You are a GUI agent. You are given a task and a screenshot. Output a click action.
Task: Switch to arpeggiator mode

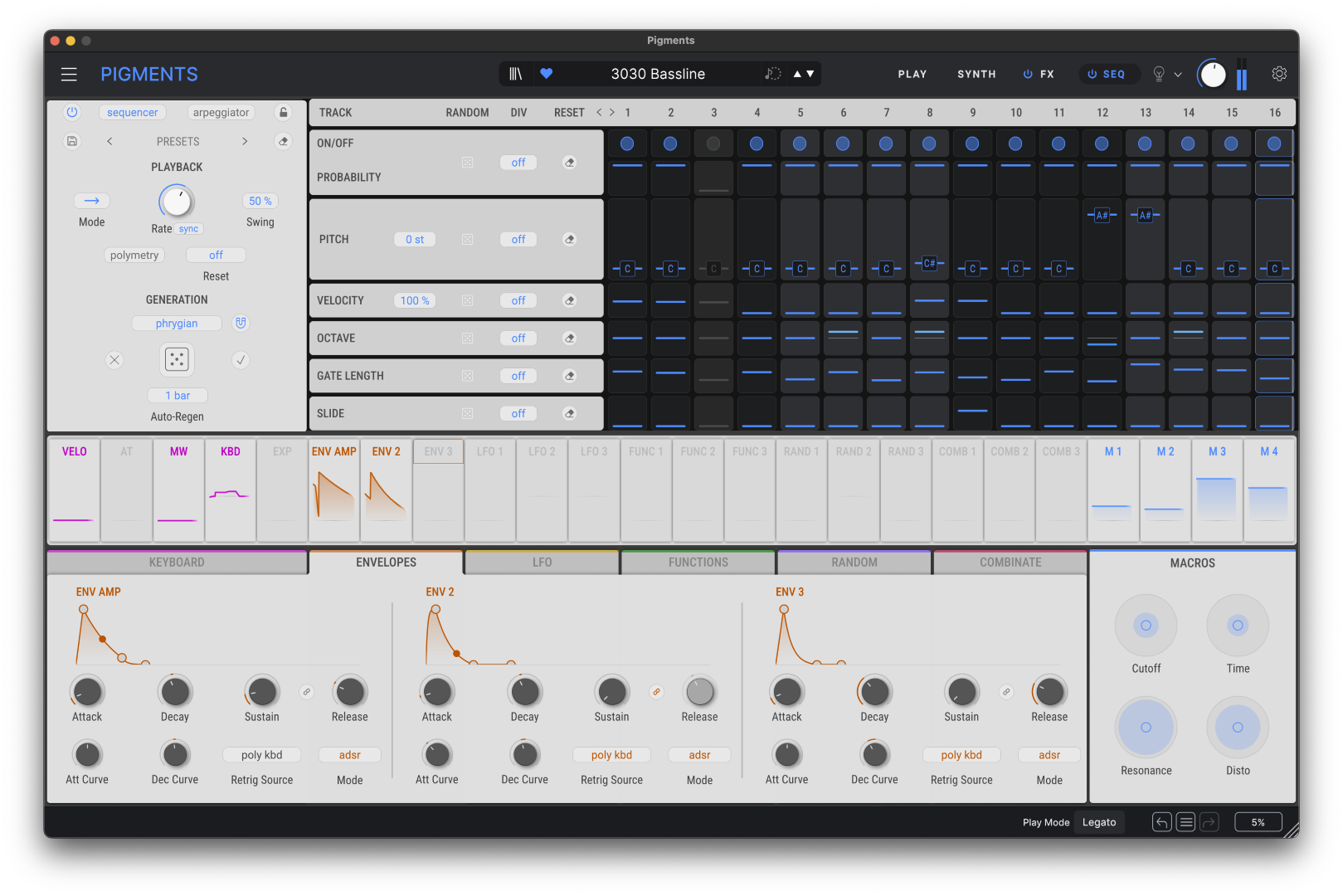coord(220,112)
